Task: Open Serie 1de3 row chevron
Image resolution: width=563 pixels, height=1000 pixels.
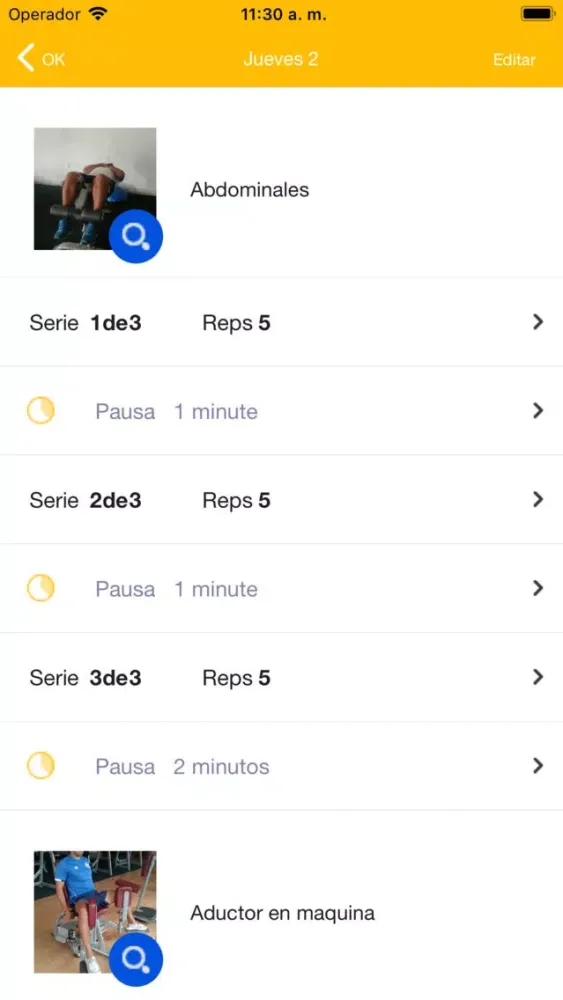Action: click(x=538, y=322)
